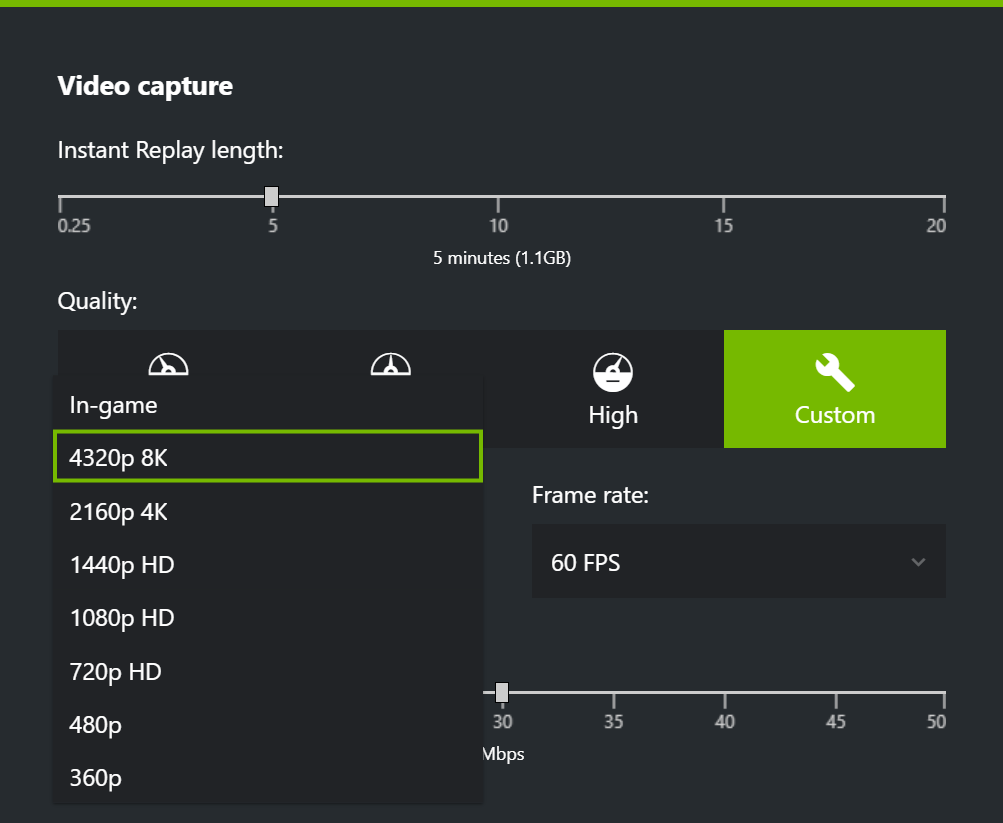Click the Medium quality gauge icon
The image size is (1003, 823).
click(390, 364)
